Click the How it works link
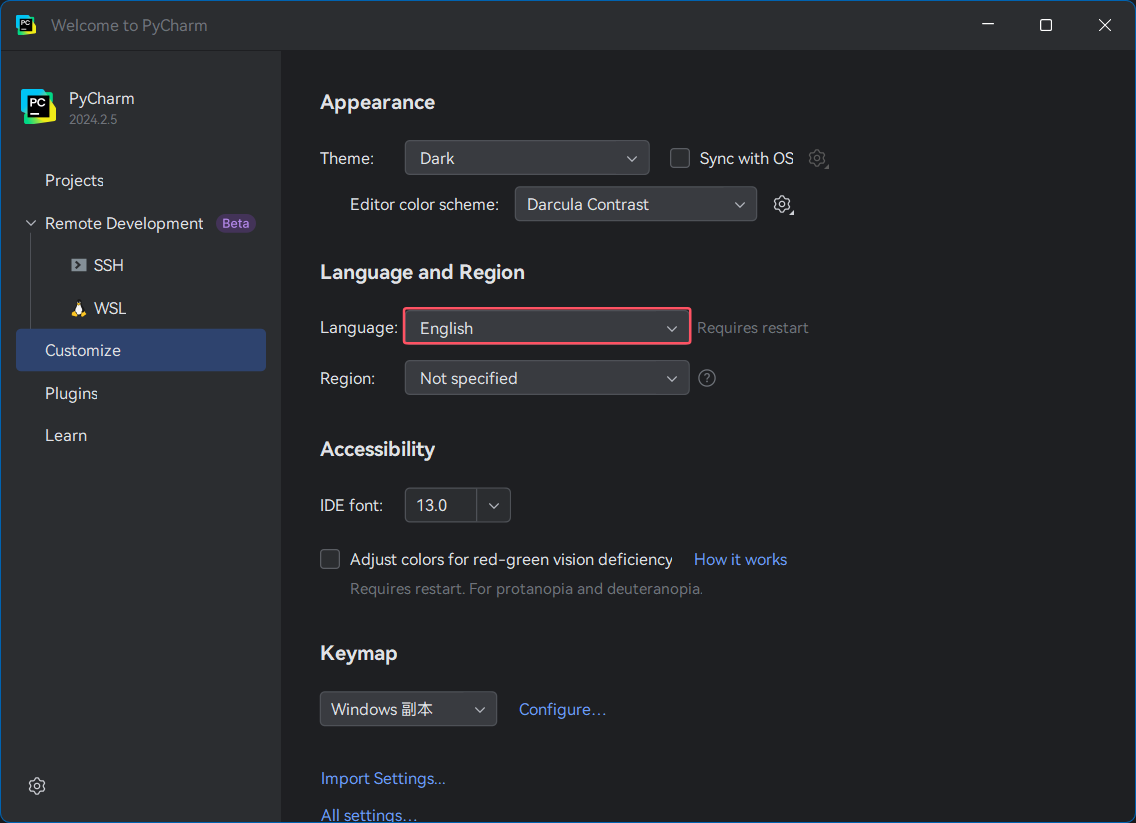 tap(740, 559)
